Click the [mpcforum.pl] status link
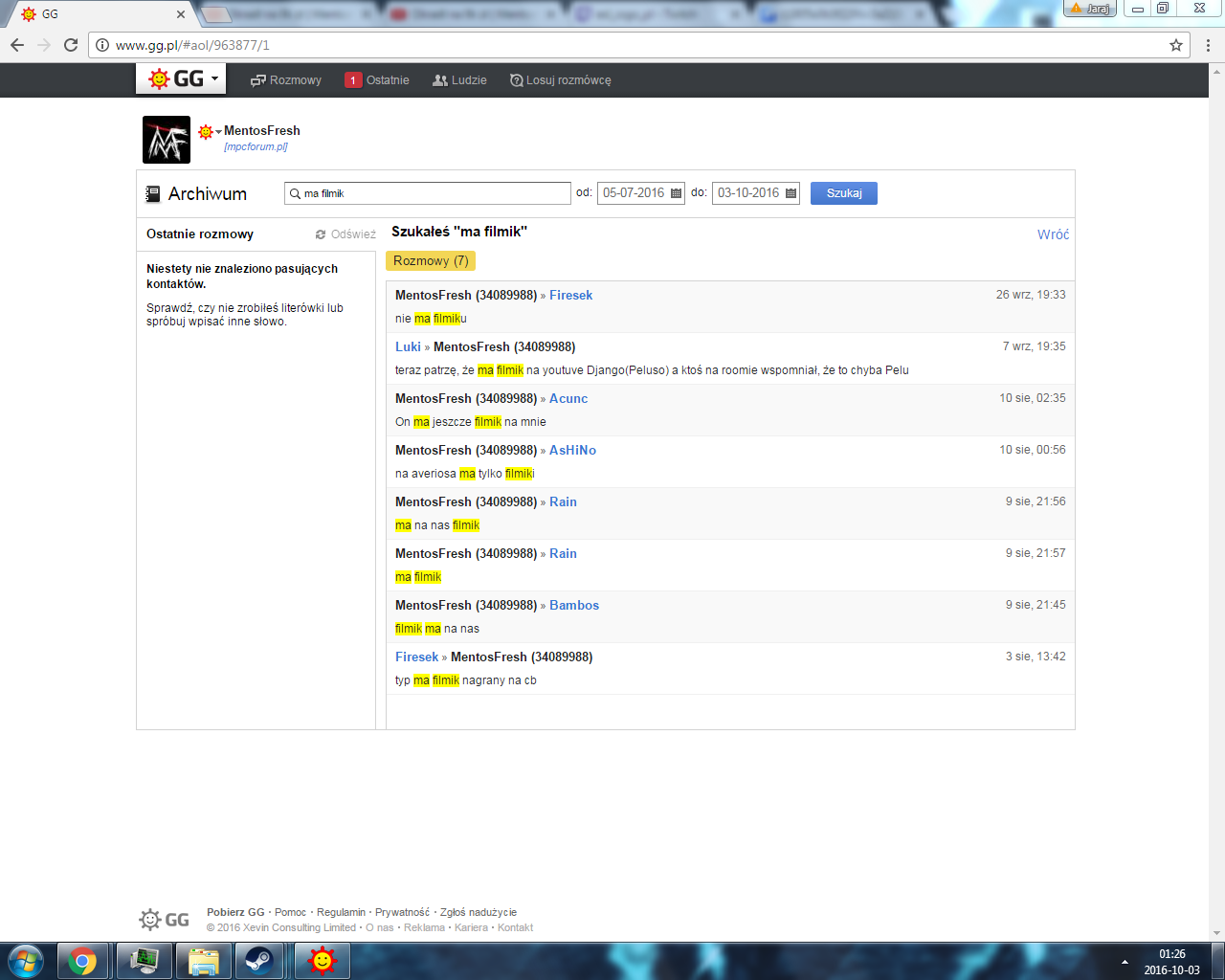This screenshot has width=1225, height=980. [x=256, y=146]
